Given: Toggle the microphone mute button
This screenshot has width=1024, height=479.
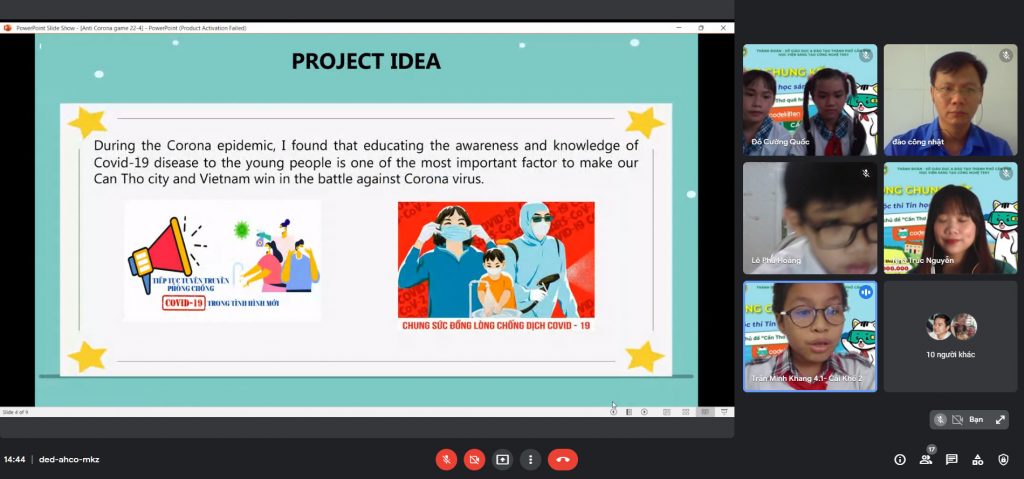Looking at the screenshot, I should (446, 459).
